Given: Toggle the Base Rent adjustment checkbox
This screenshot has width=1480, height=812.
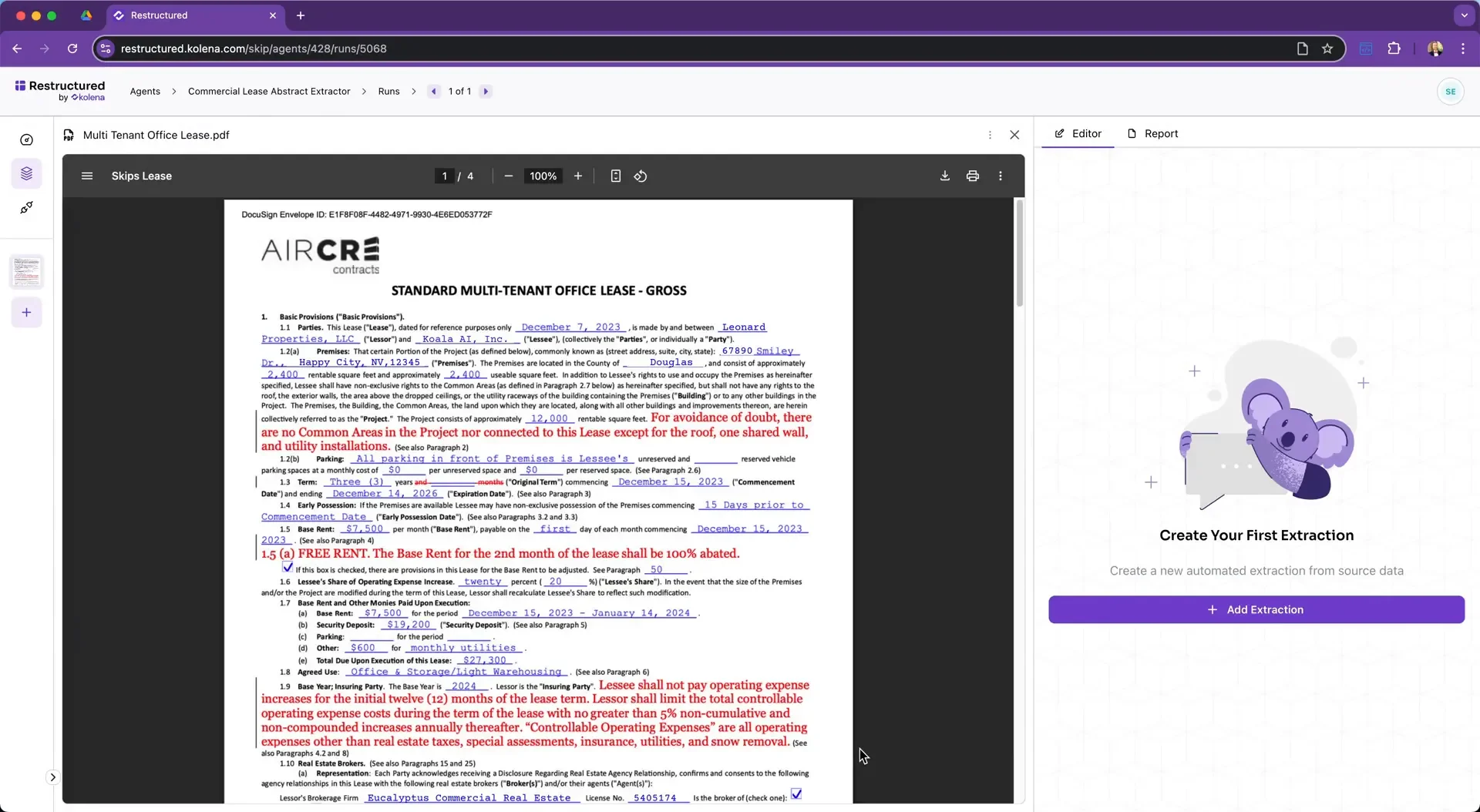Looking at the screenshot, I should tap(288, 568).
